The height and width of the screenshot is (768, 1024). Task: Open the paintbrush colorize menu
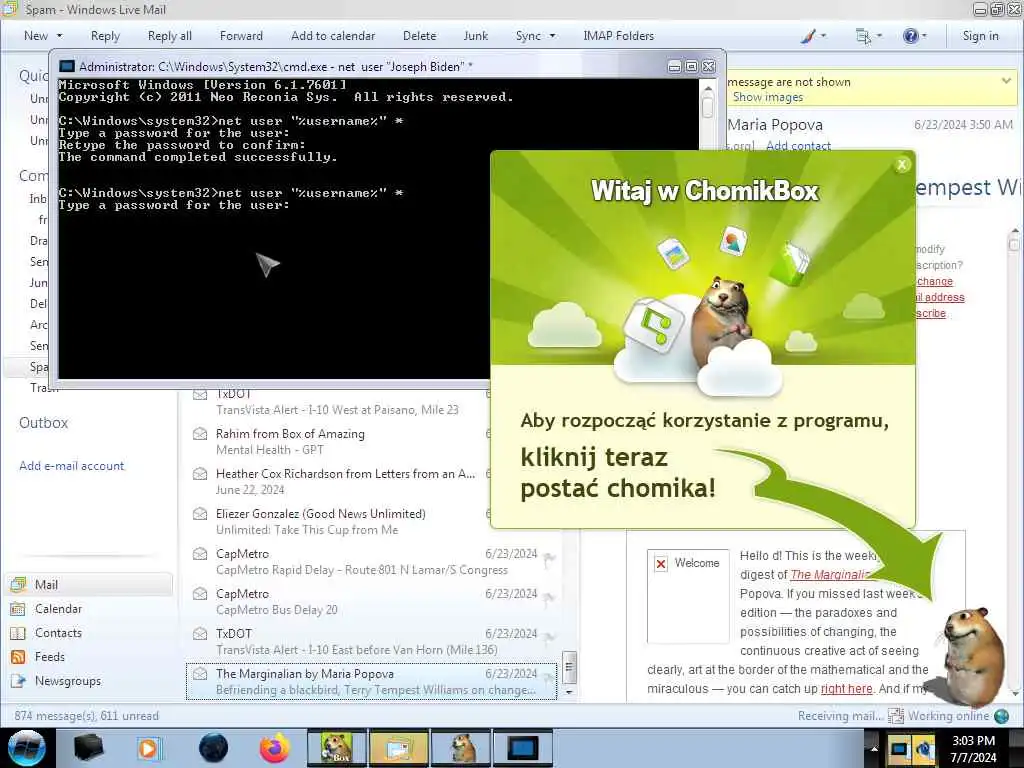coord(812,36)
